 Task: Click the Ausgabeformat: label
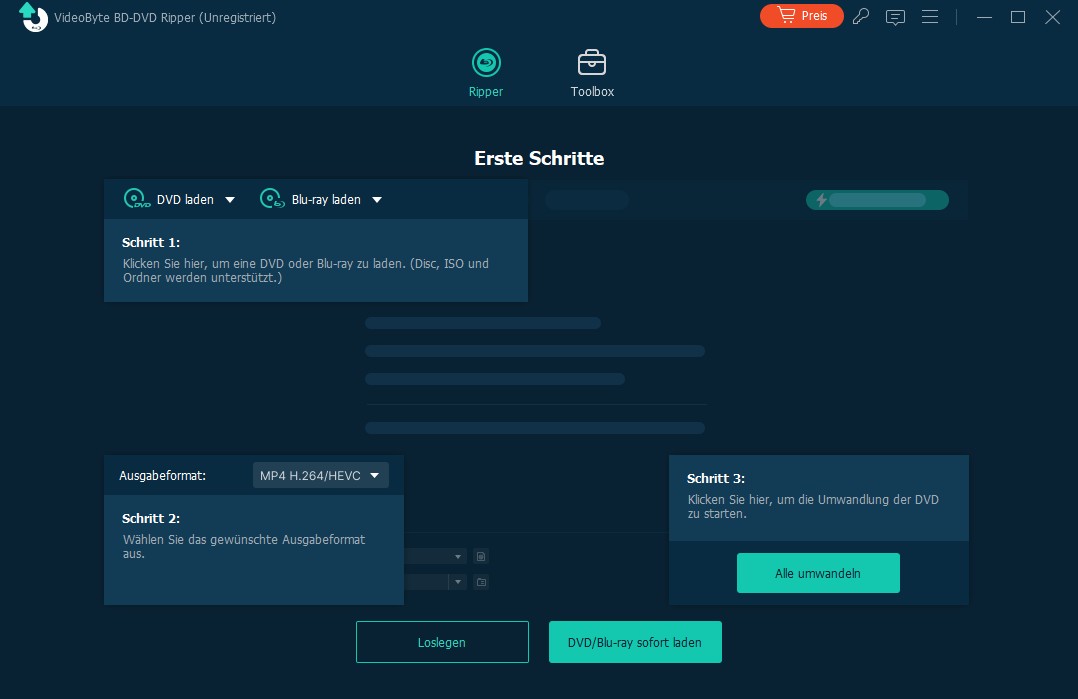(162, 476)
